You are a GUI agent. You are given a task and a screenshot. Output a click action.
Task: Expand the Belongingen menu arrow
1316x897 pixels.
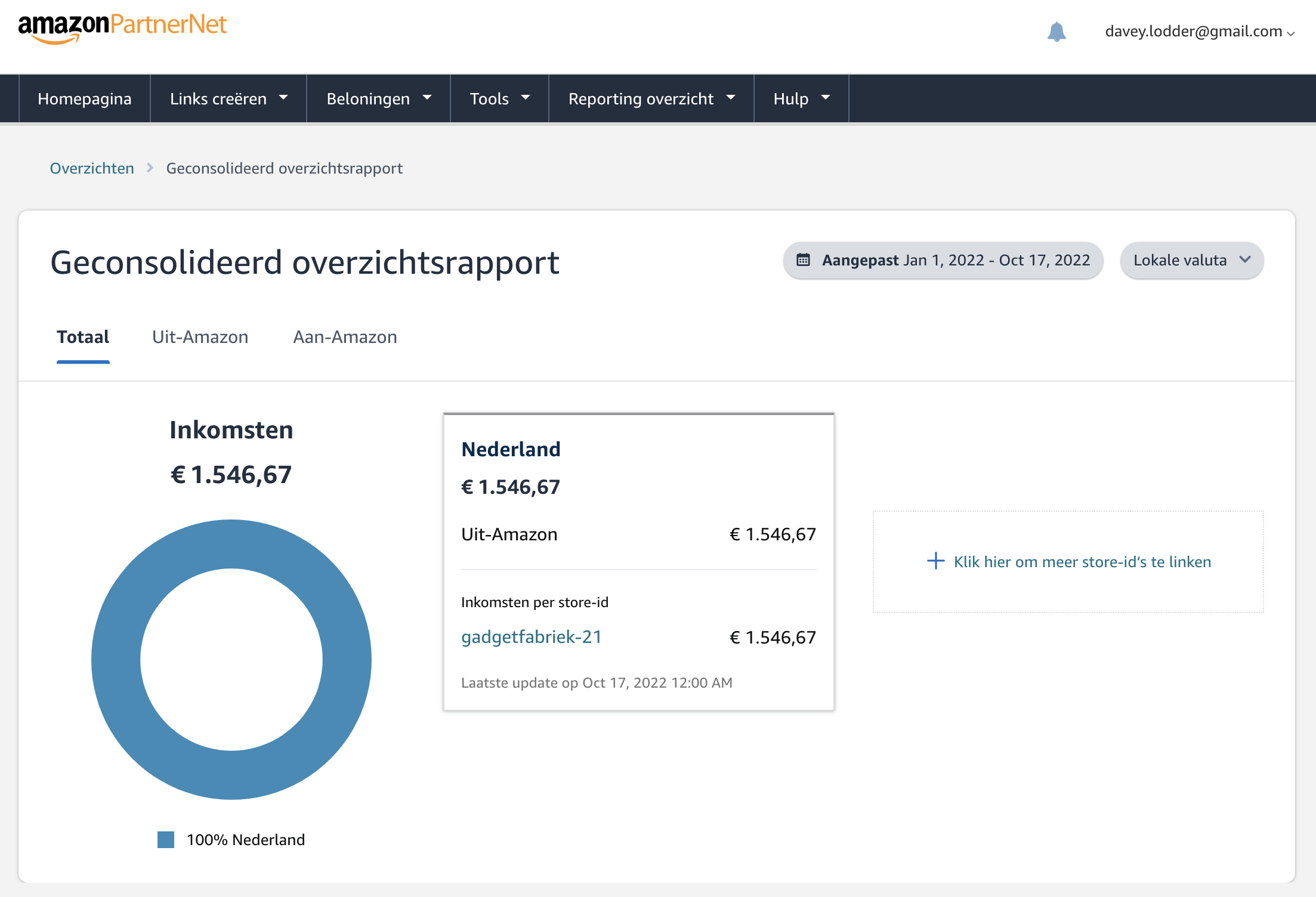427,97
